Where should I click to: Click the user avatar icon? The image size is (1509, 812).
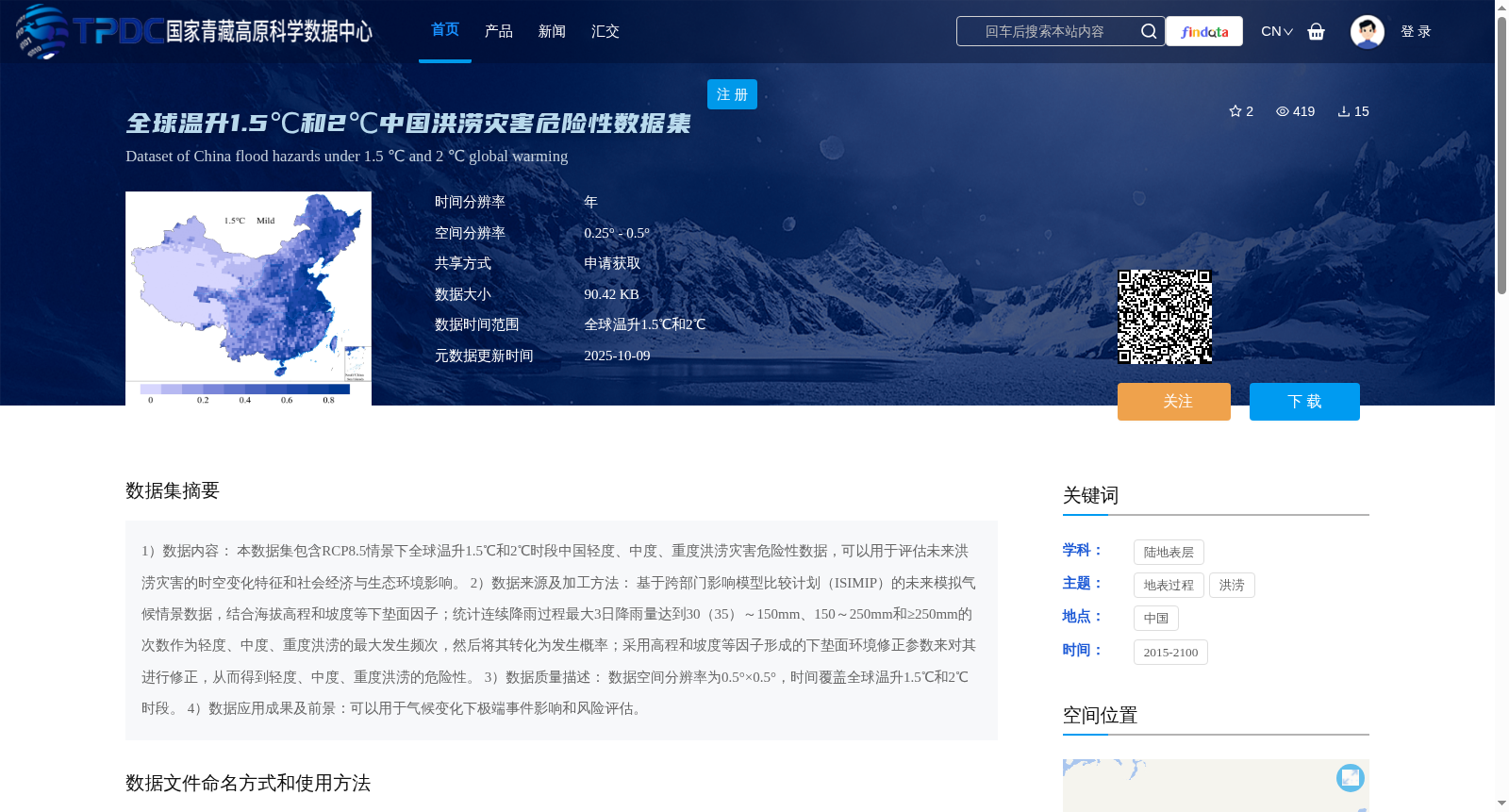[x=1367, y=31]
